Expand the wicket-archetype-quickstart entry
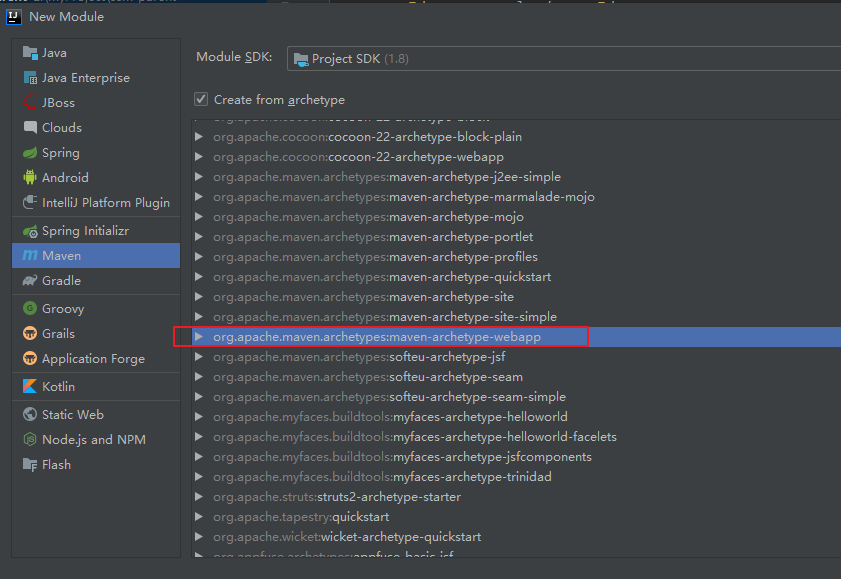Image resolution: width=841 pixels, height=579 pixels. 199,537
